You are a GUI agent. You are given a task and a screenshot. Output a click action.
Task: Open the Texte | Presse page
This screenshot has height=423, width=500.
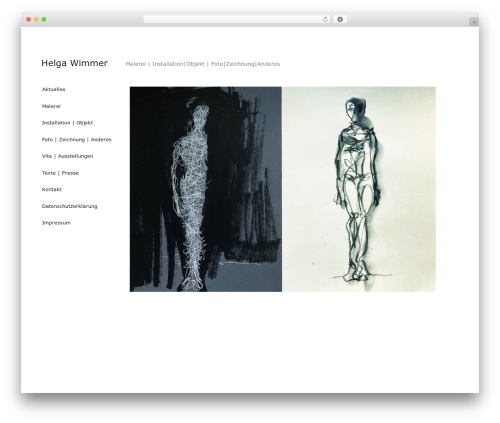(60, 173)
